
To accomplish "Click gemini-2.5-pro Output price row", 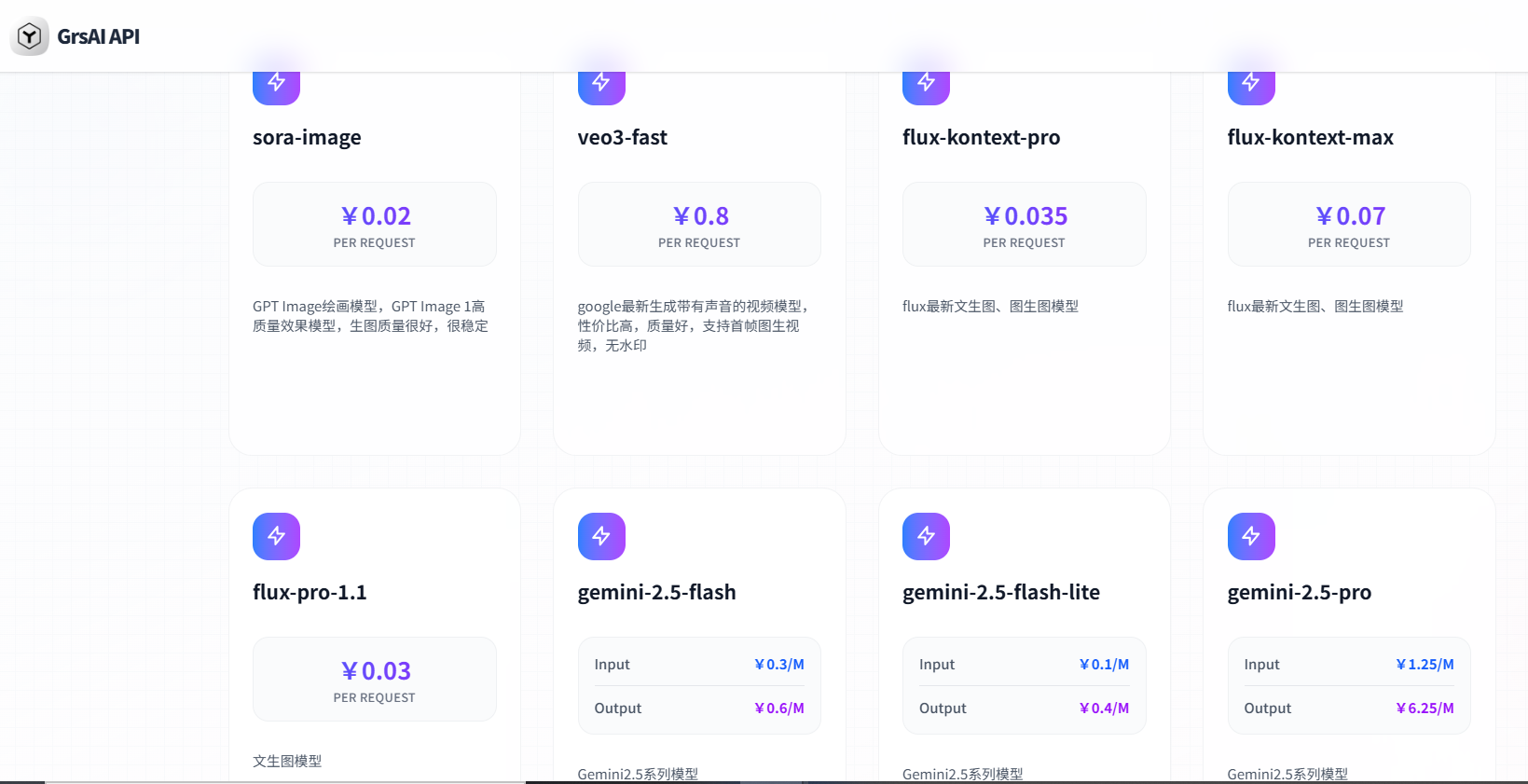I will click(x=1348, y=708).
